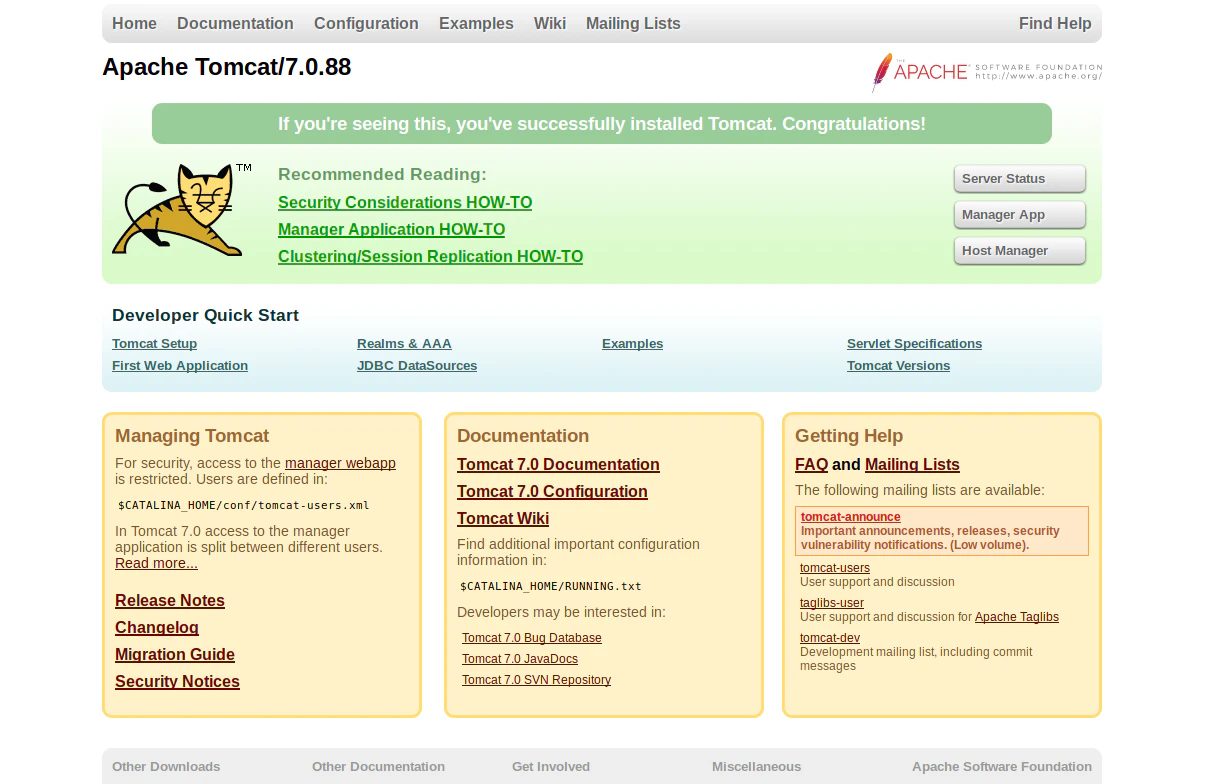
Task: Open Manager Application HOW-TO link
Action: click(391, 229)
